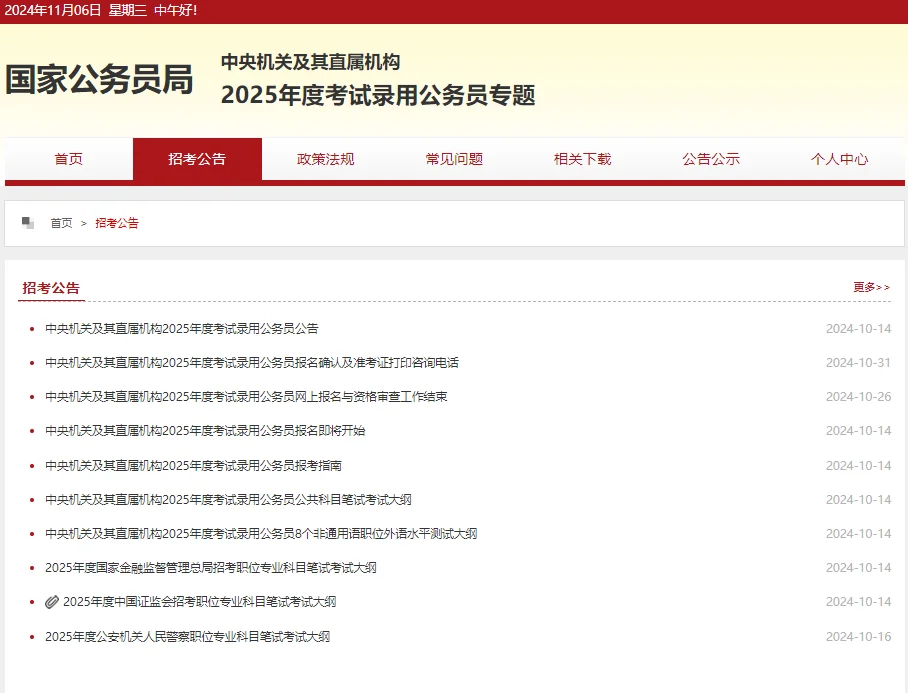Click the 国家公务员局 site logo
The image size is (908, 693).
point(99,79)
